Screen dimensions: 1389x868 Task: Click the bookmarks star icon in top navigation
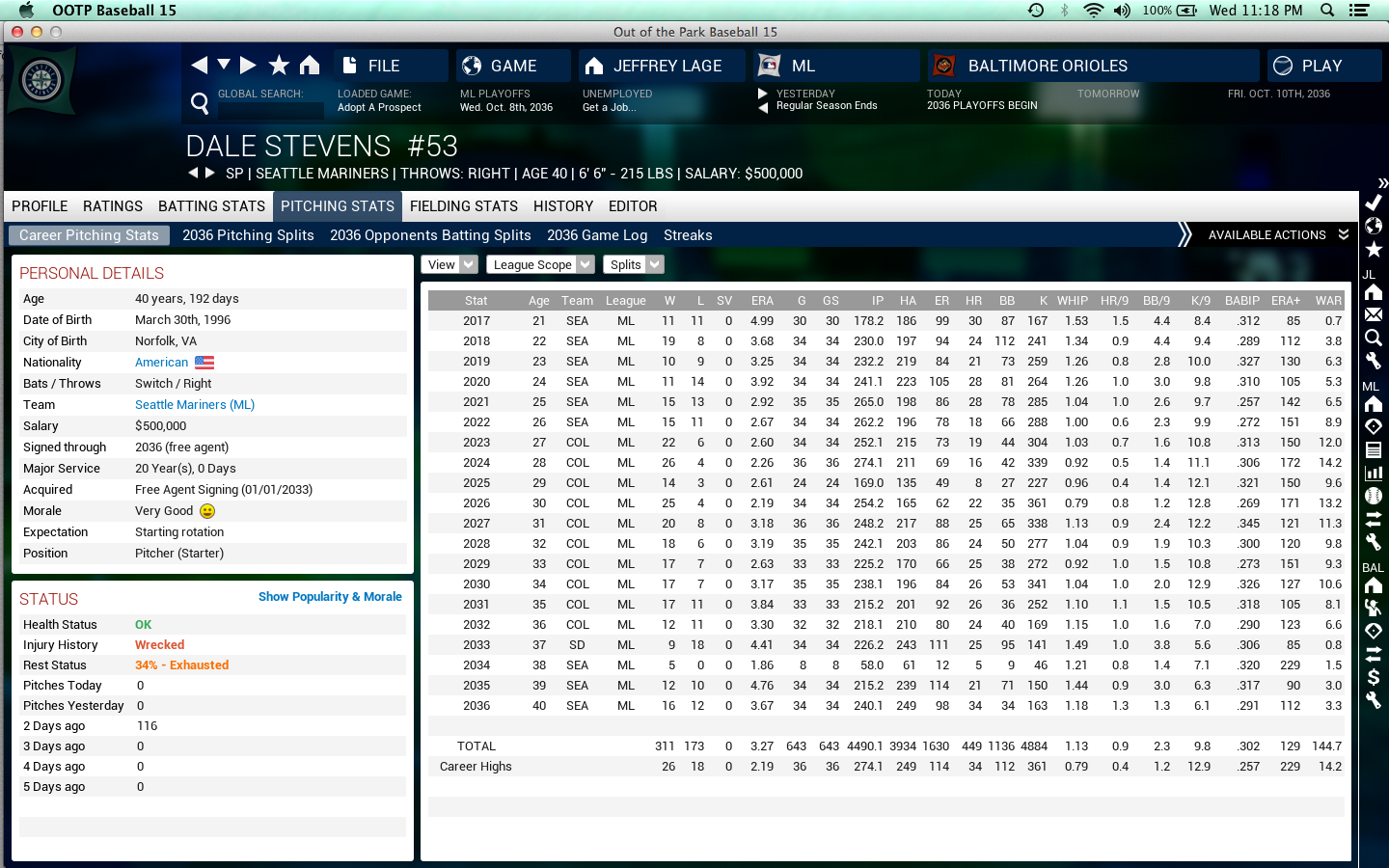point(279,66)
